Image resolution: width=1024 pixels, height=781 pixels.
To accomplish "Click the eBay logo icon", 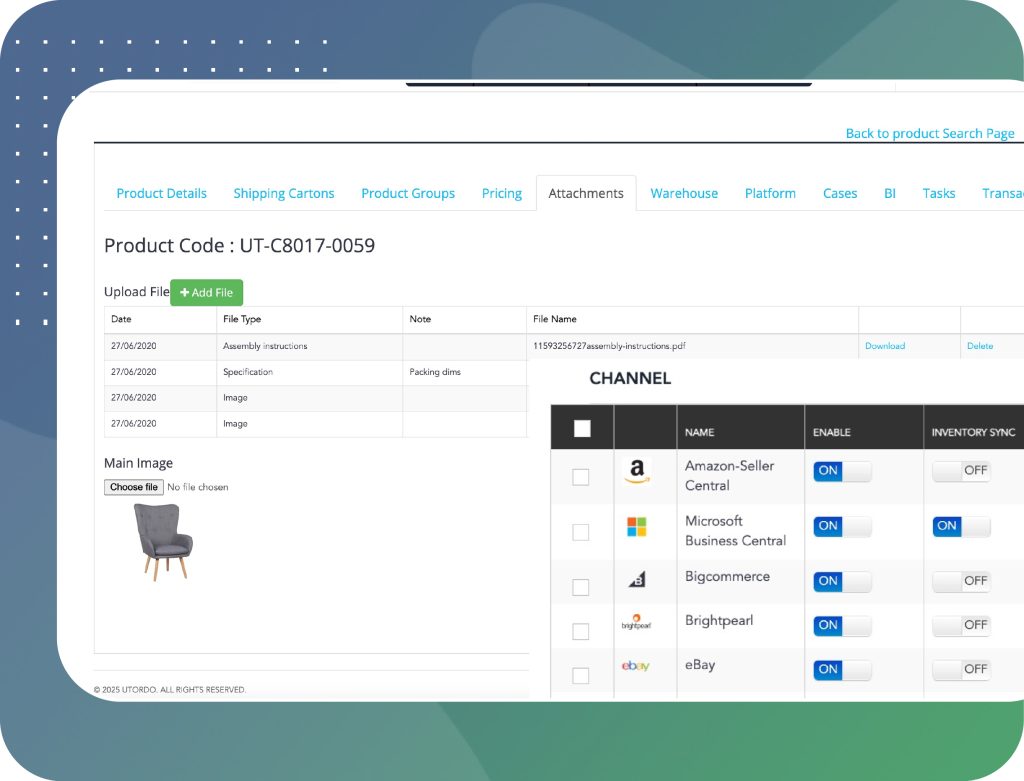I will click(636, 666).
